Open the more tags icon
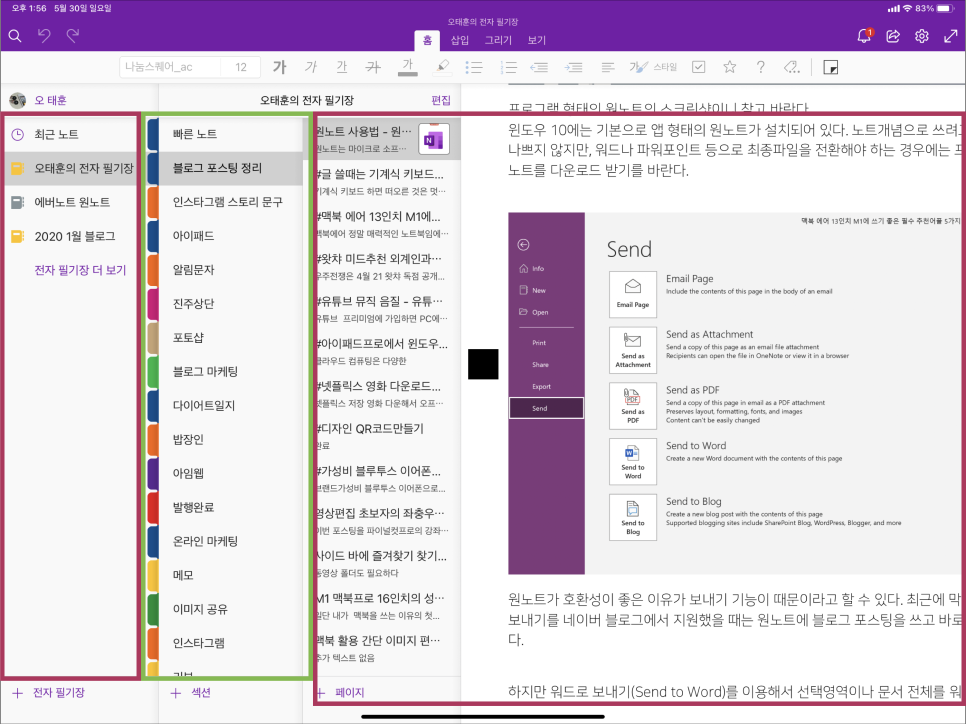 coord(792,67)
